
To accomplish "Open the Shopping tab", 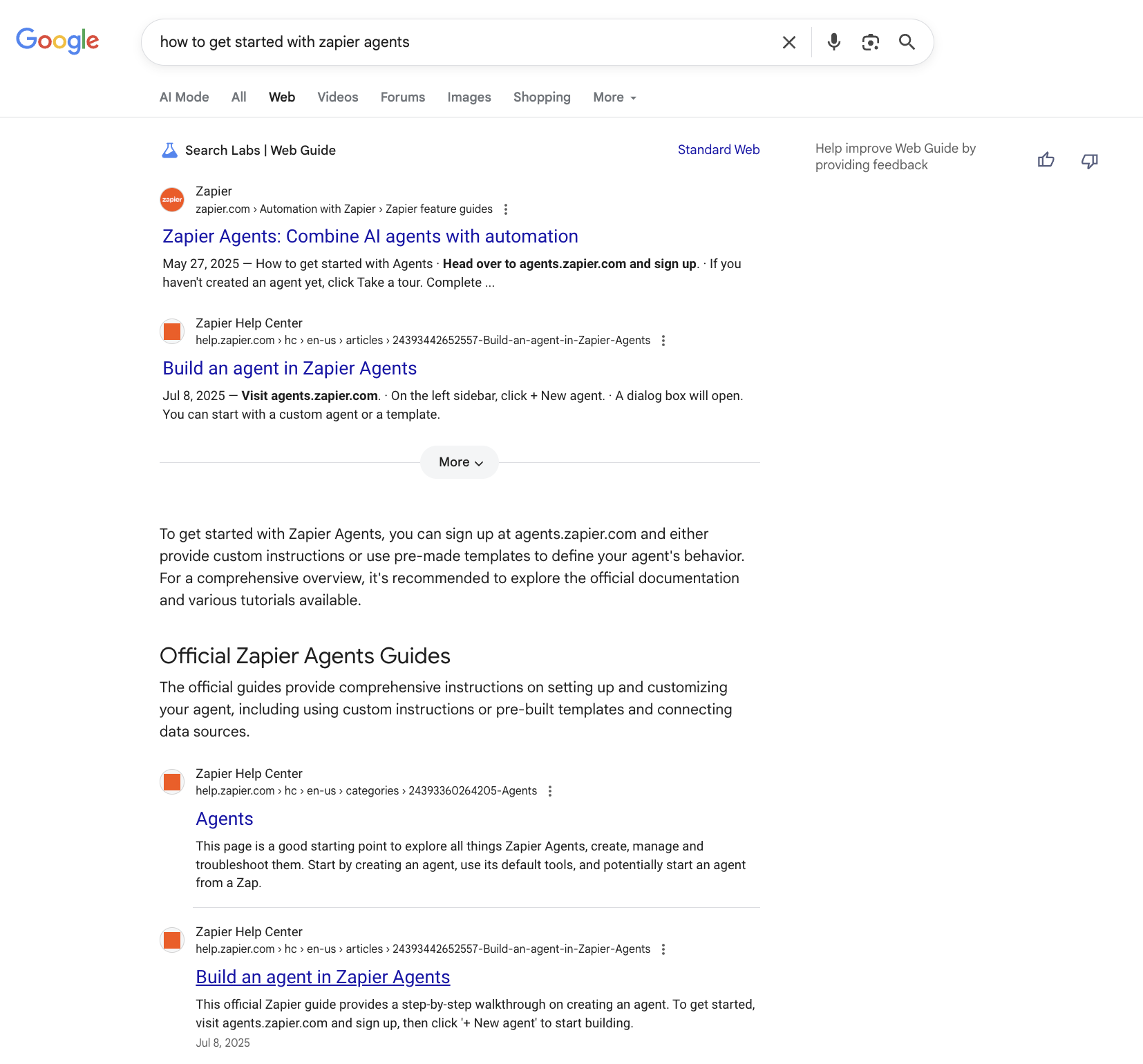I will [542, 97].
